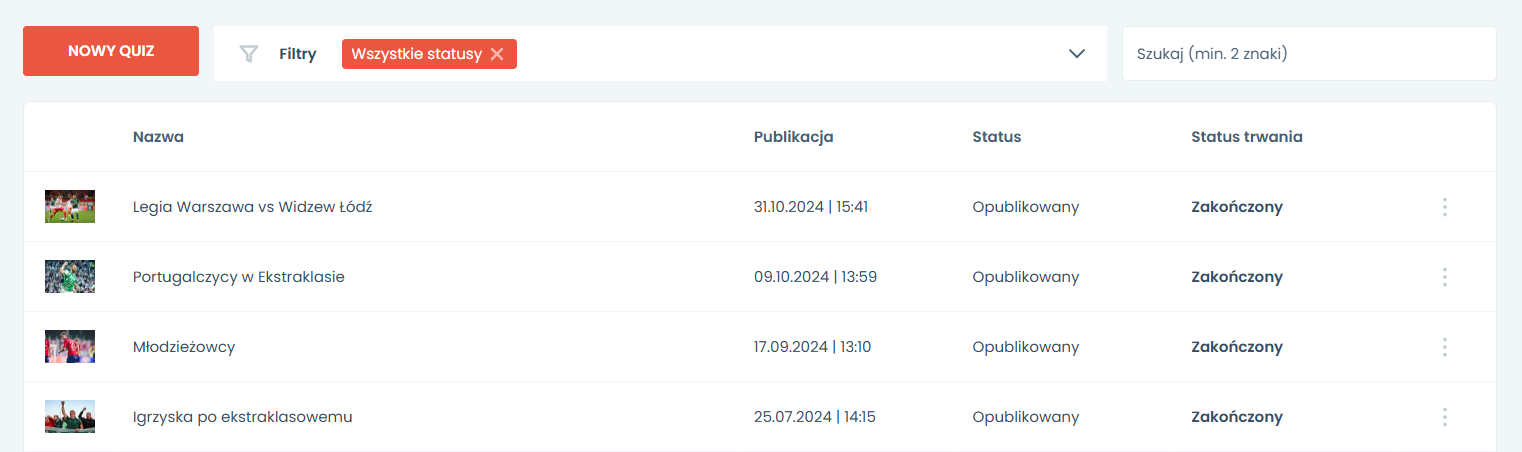
Task: Remove the Wszystkie statusy filter tag
Action: coord(497,54)
